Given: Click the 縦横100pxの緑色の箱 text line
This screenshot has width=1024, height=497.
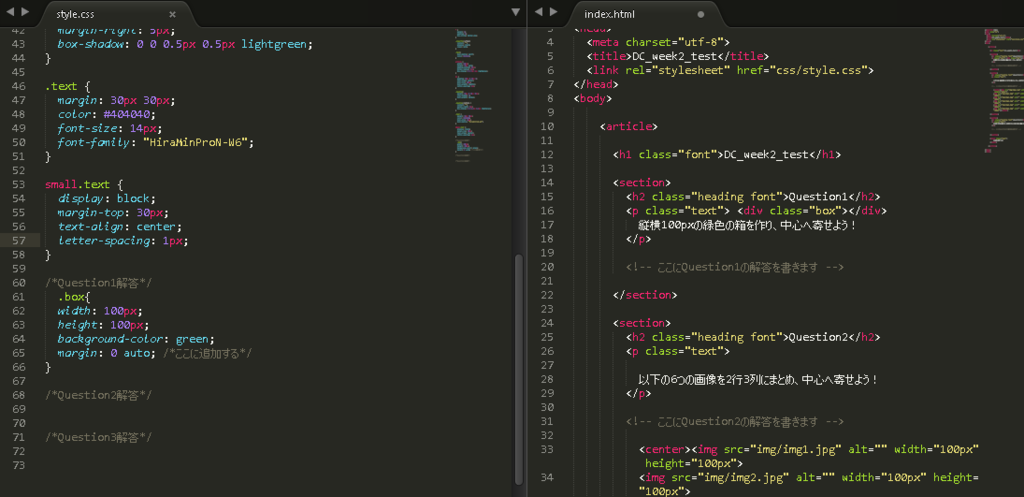Looking at the screenshot, I should point(747,225).
